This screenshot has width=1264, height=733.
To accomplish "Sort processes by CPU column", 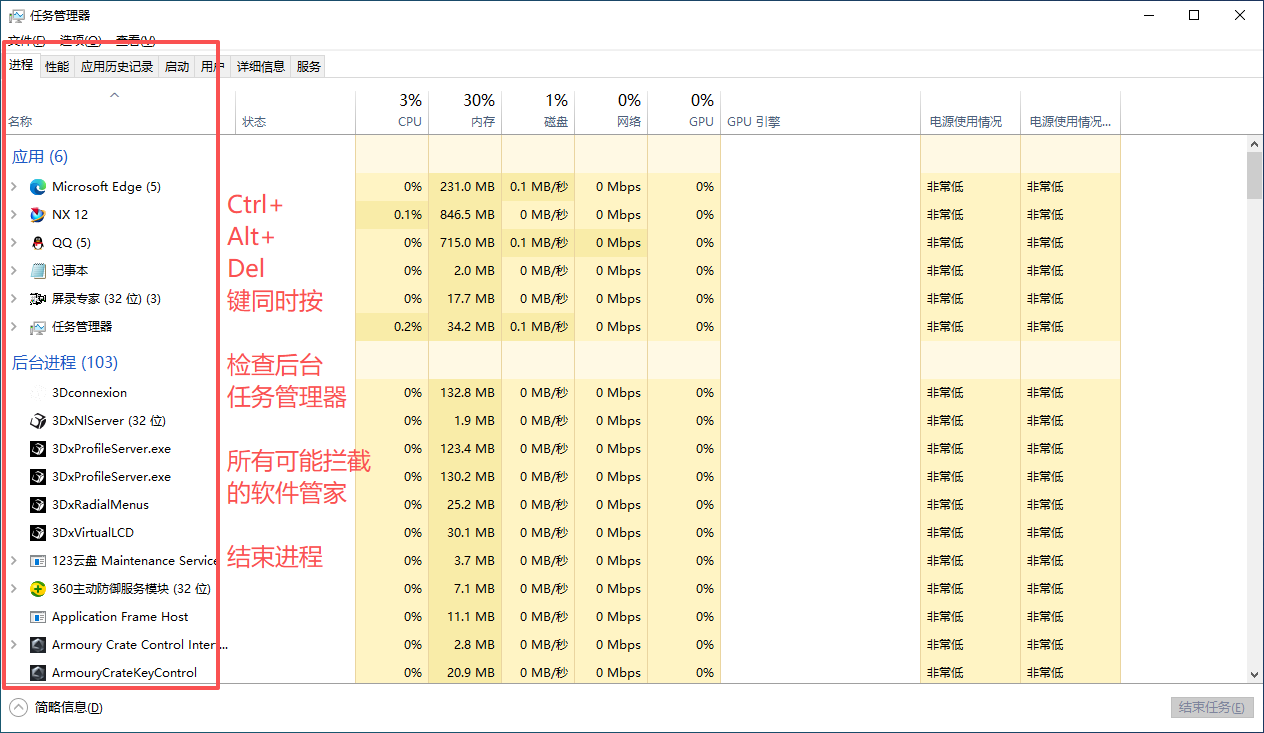I will 392,112.
